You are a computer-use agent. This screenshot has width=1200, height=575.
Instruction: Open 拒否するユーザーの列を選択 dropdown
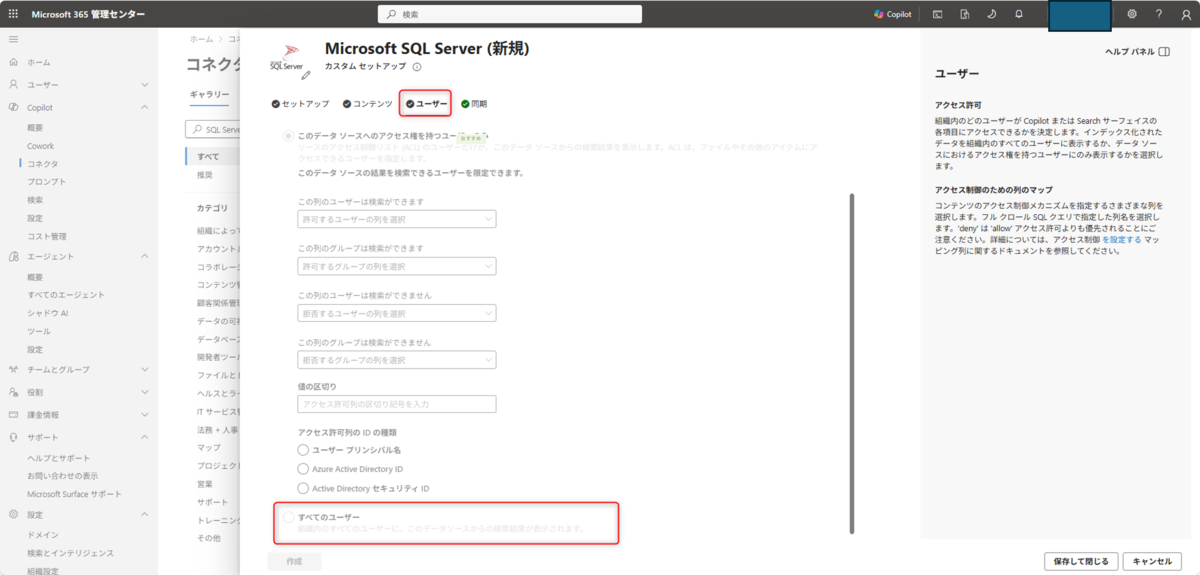click(x=397, y=313)
